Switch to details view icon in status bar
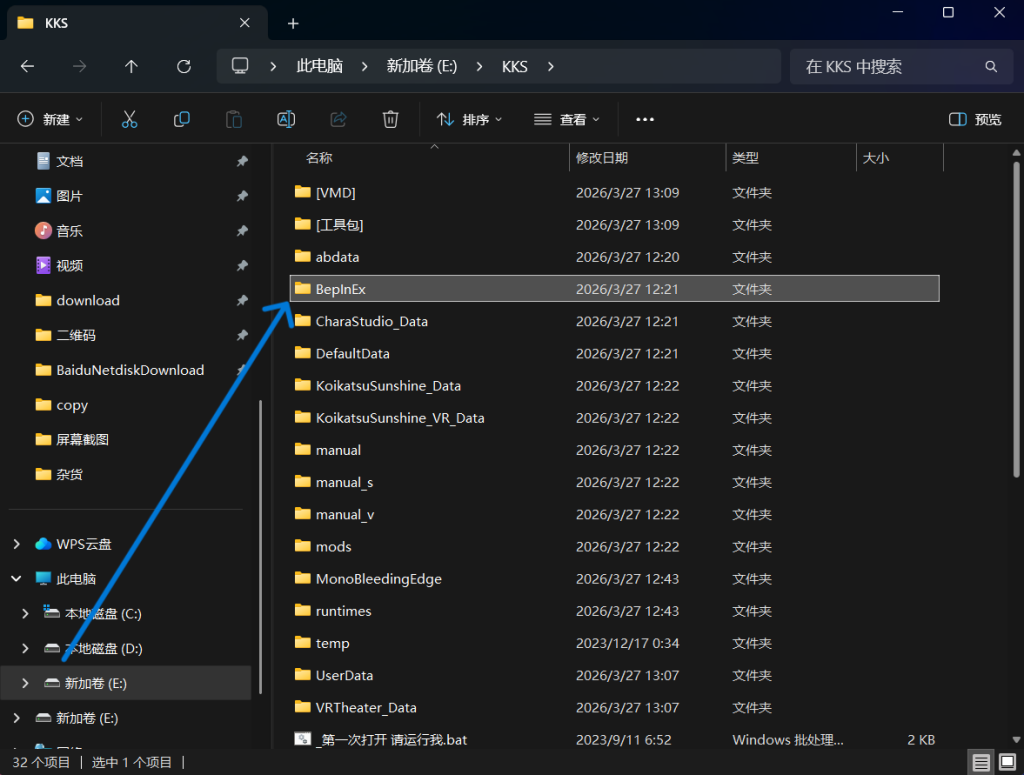Image resolution: width=1024 pixels, height=775 pixels. [980, 762]
